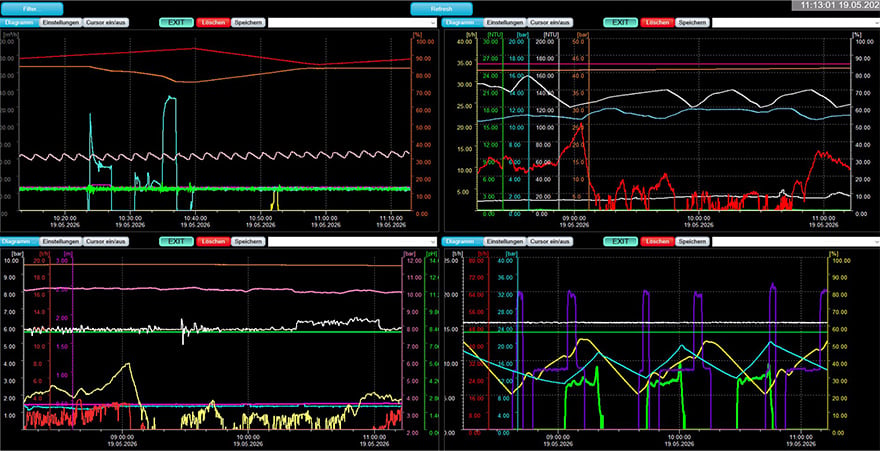Click the 10:40:00 time label on upper-left chart
Viewport: 880px width, 451px height.
click(195, 219)
